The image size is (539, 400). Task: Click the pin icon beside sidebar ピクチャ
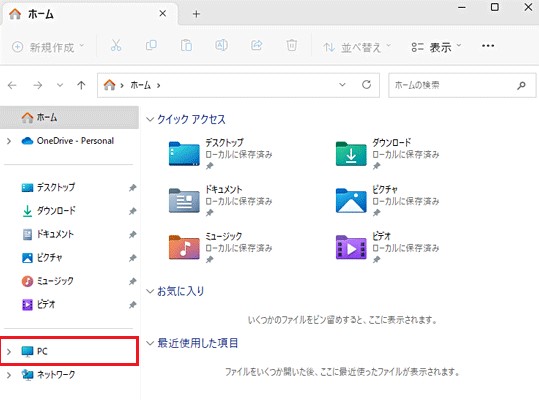pos(132,258)
